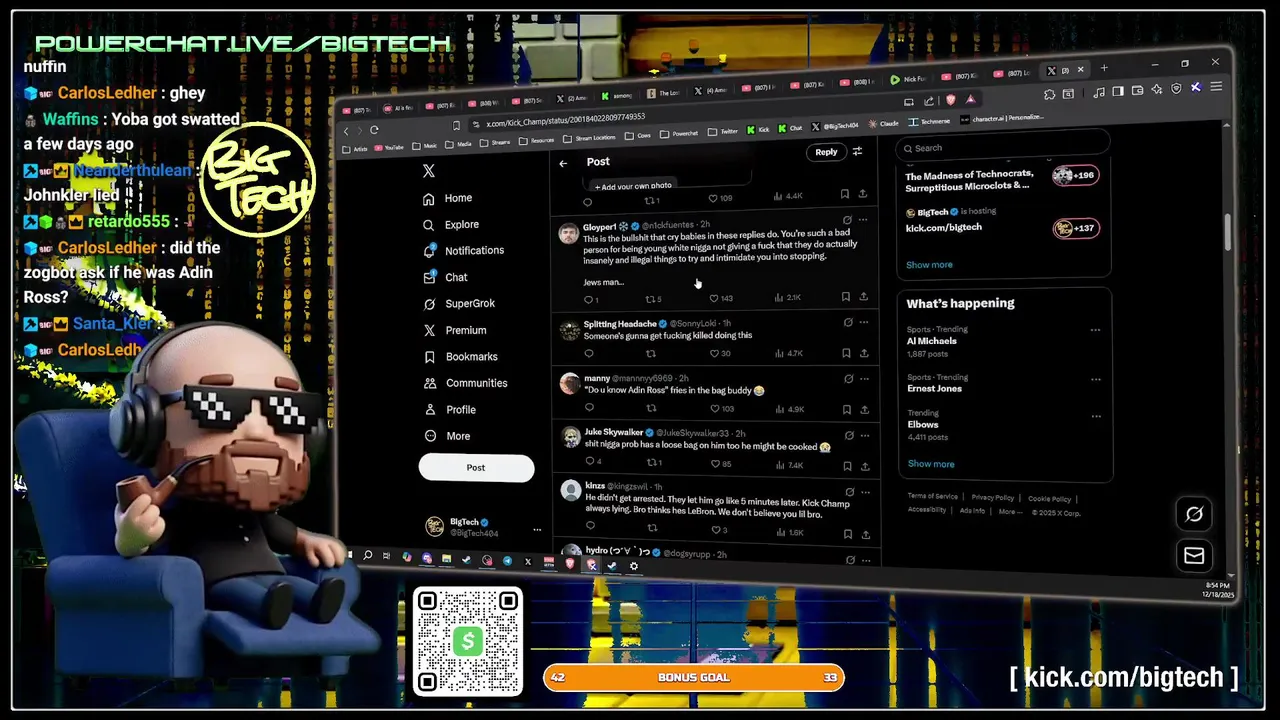Open Home in the X sidebar

coord(448,198)
